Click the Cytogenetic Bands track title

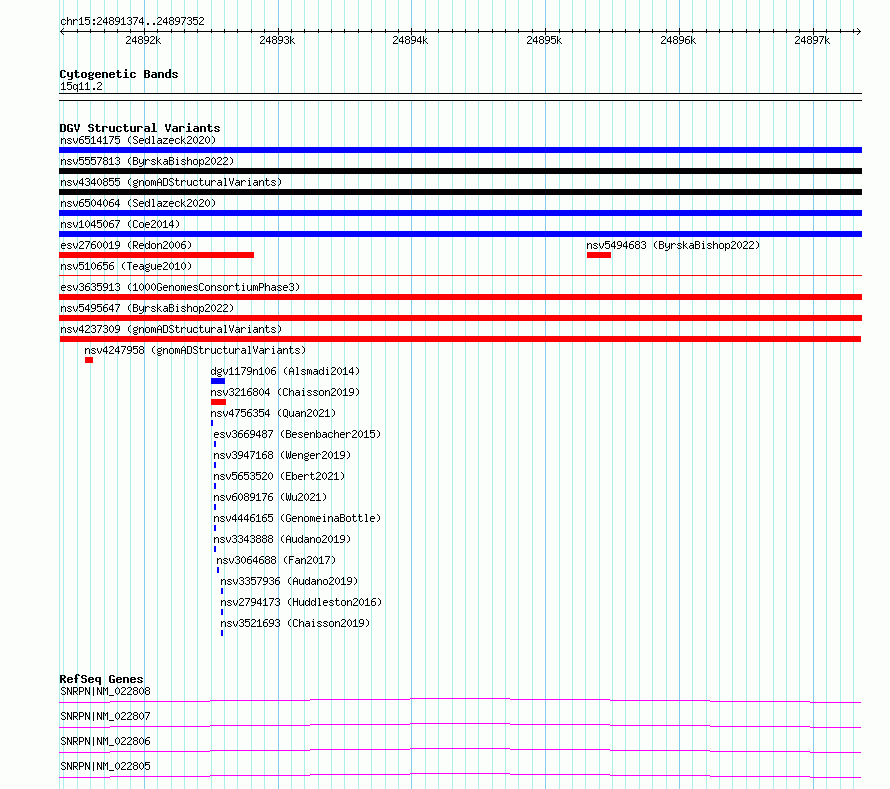[x=119, y=74]
